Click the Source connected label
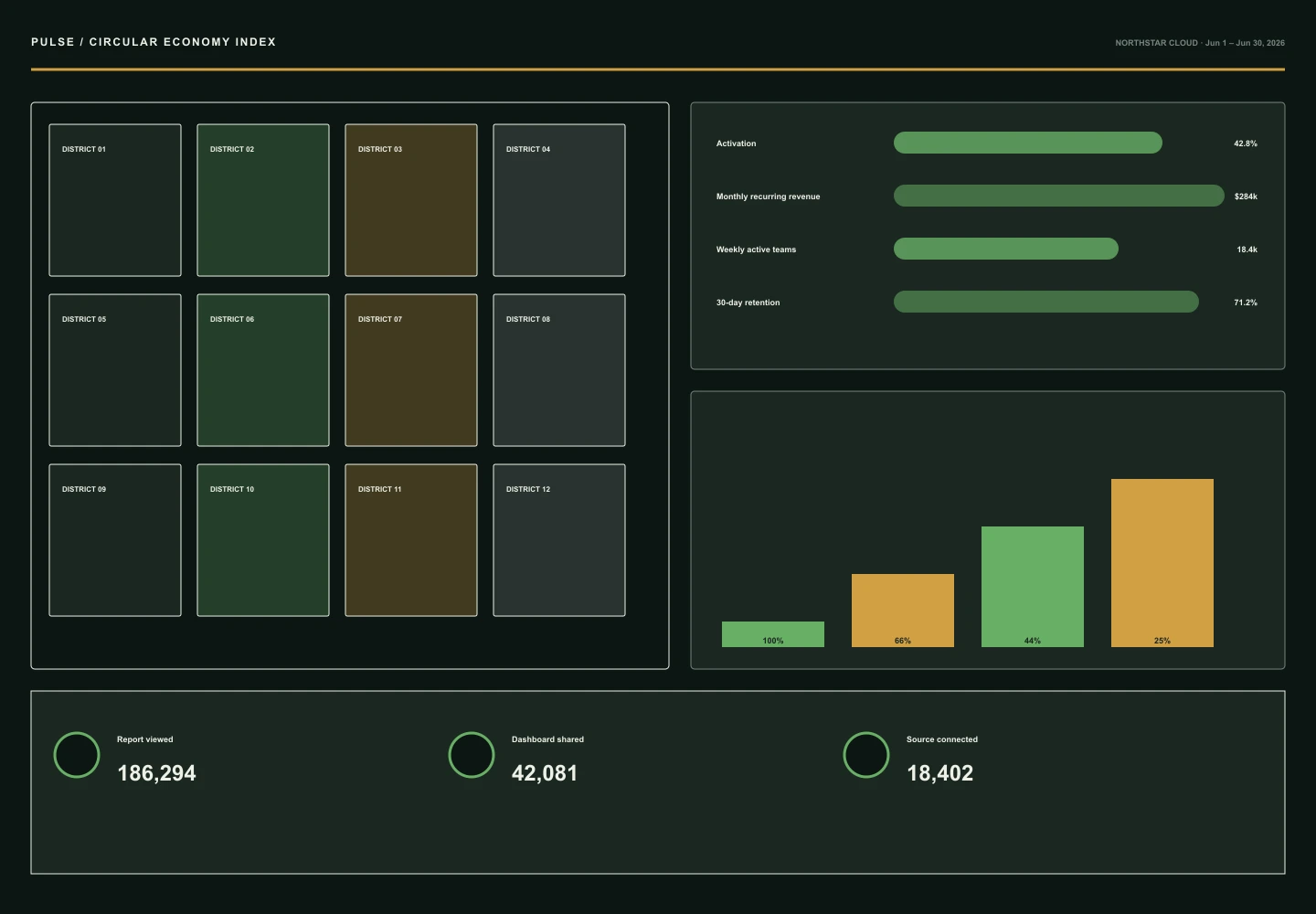This screenshot has width=1316, height=914. (942, 739)
